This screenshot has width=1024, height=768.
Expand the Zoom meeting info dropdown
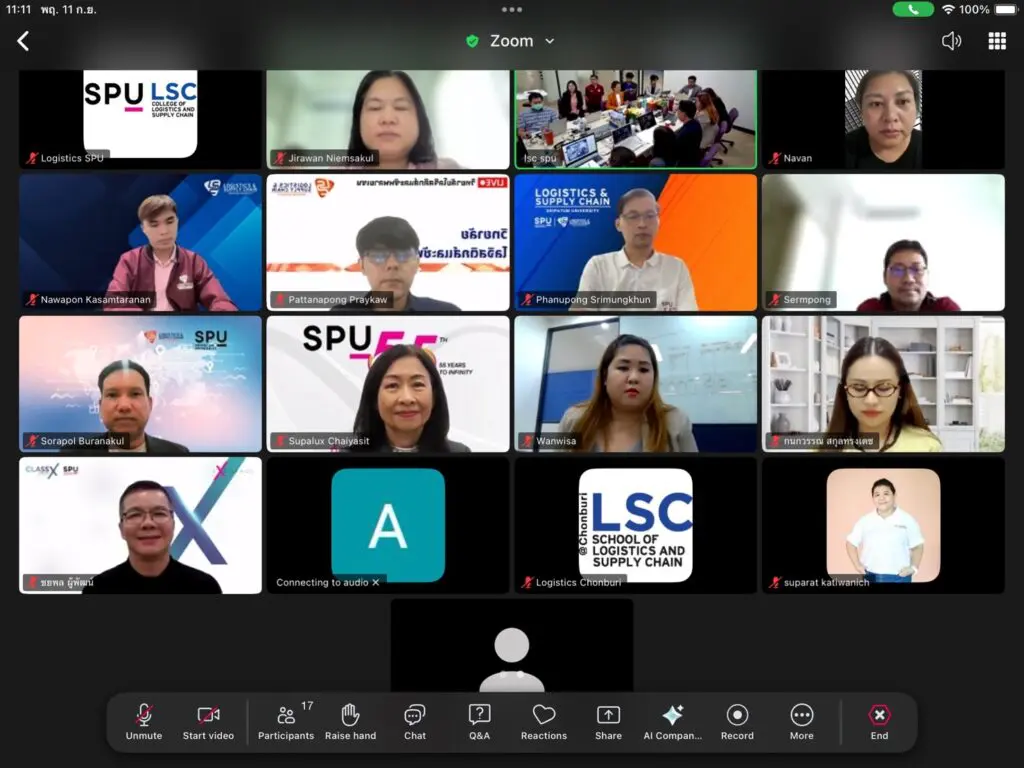coord(549,41)
